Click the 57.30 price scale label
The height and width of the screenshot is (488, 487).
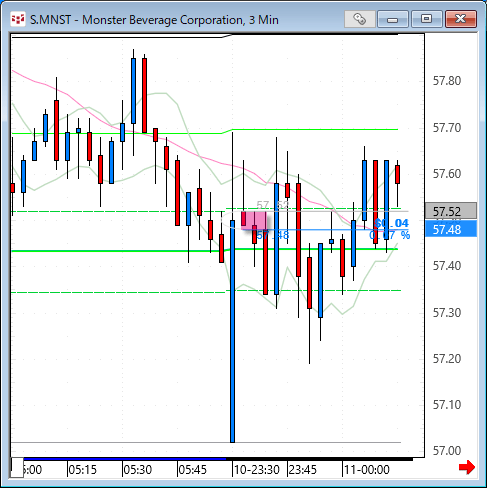pyautogui.click(x=447, y=313)
